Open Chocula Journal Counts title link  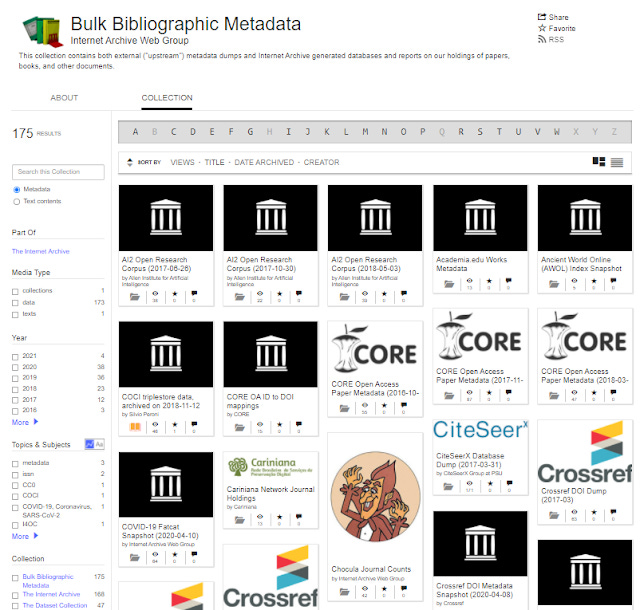pyautogui.click(x=371, y=569)
